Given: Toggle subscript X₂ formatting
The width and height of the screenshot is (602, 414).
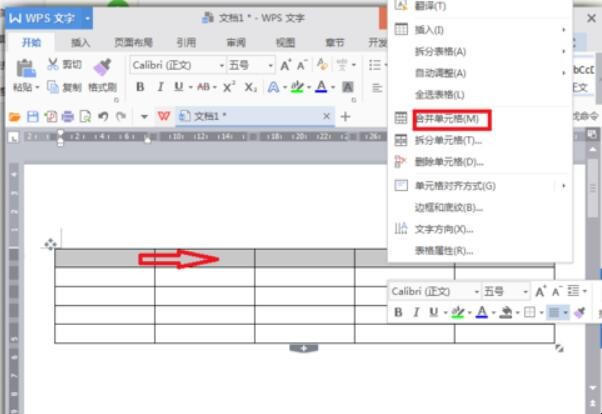Looking at the screenshot, I should (251, 88).
